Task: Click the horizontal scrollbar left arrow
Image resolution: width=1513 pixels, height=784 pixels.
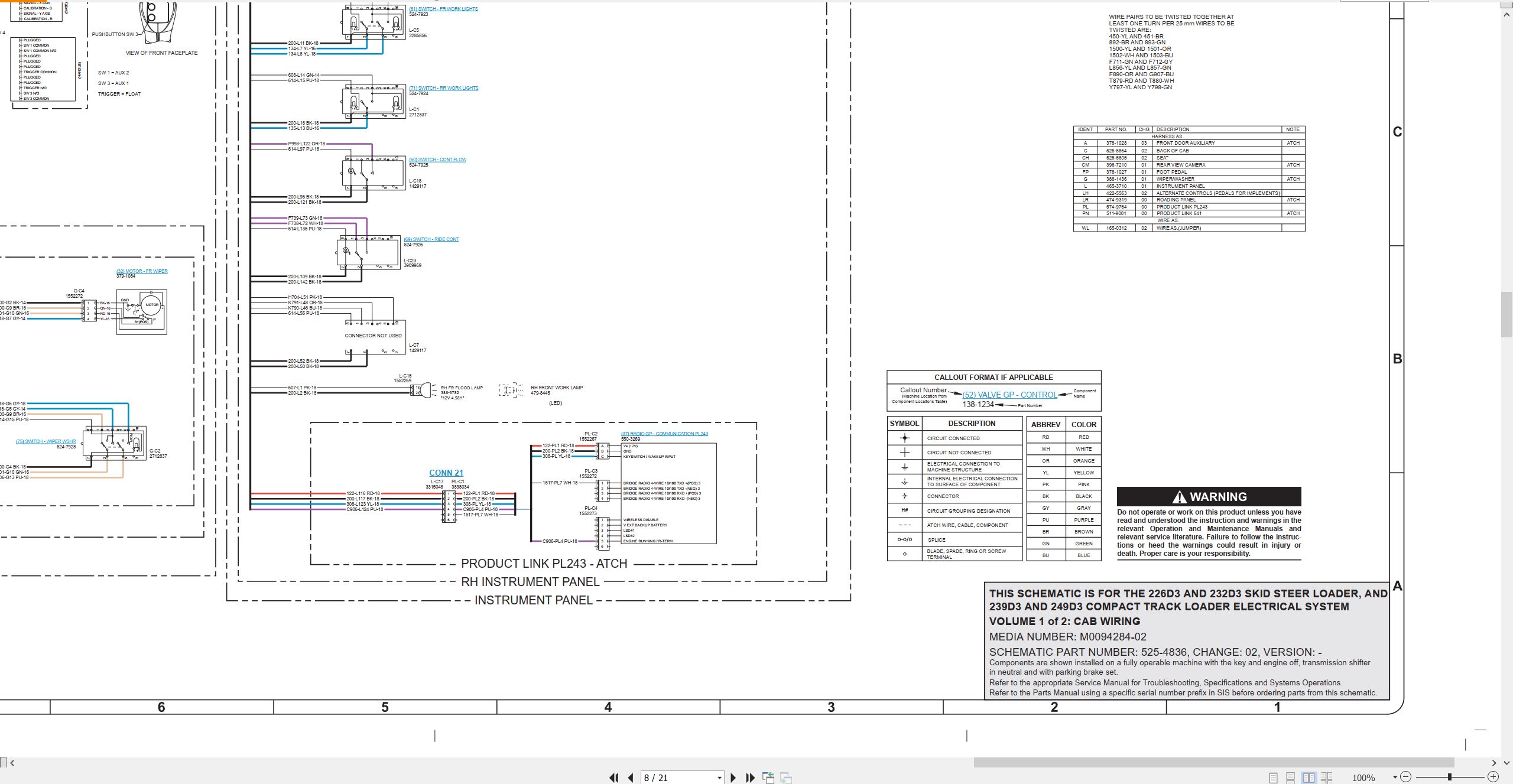Action: coord(12,763)
